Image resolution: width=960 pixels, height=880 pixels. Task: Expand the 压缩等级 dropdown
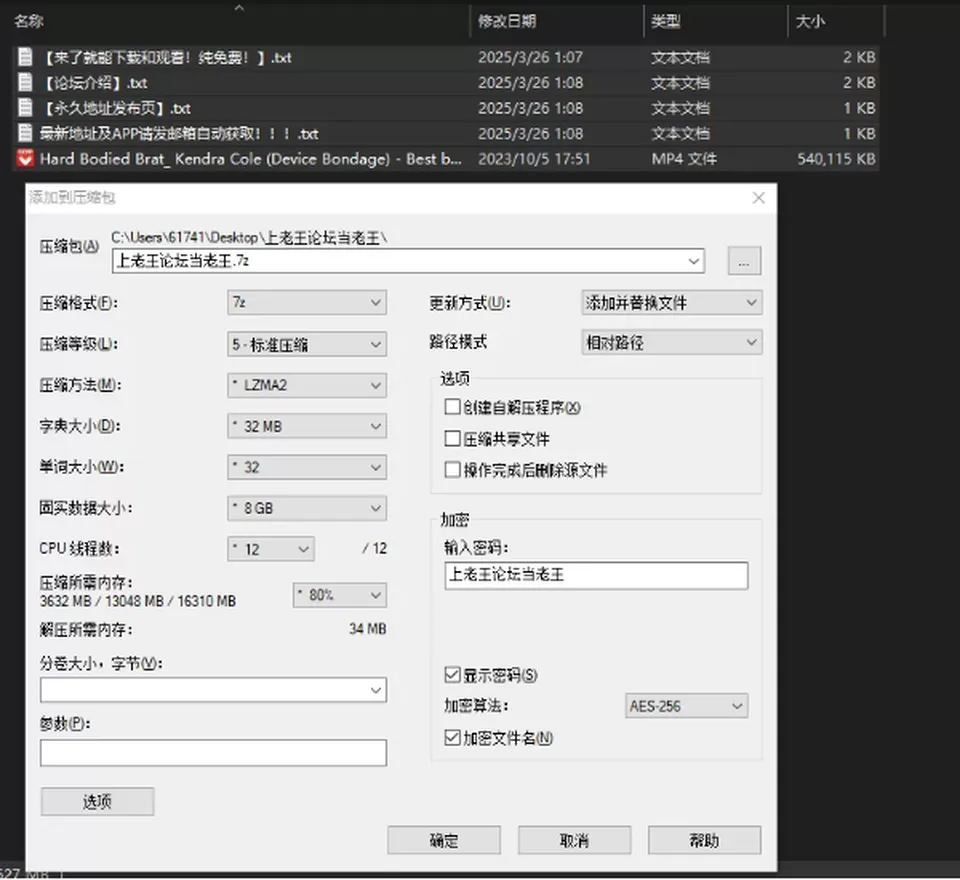pyautogui.click(x=307, y=344)
